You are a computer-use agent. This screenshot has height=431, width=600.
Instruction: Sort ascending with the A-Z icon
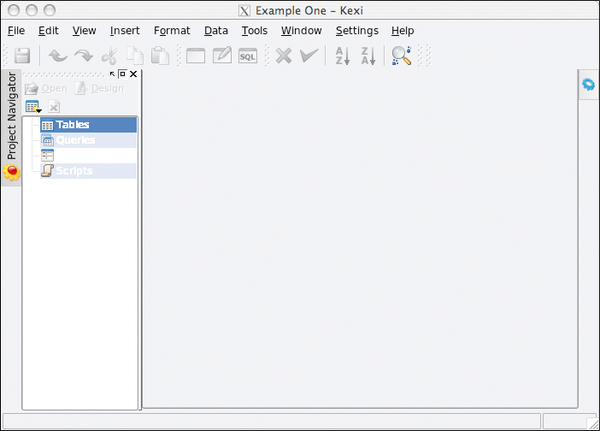point(342,56)
